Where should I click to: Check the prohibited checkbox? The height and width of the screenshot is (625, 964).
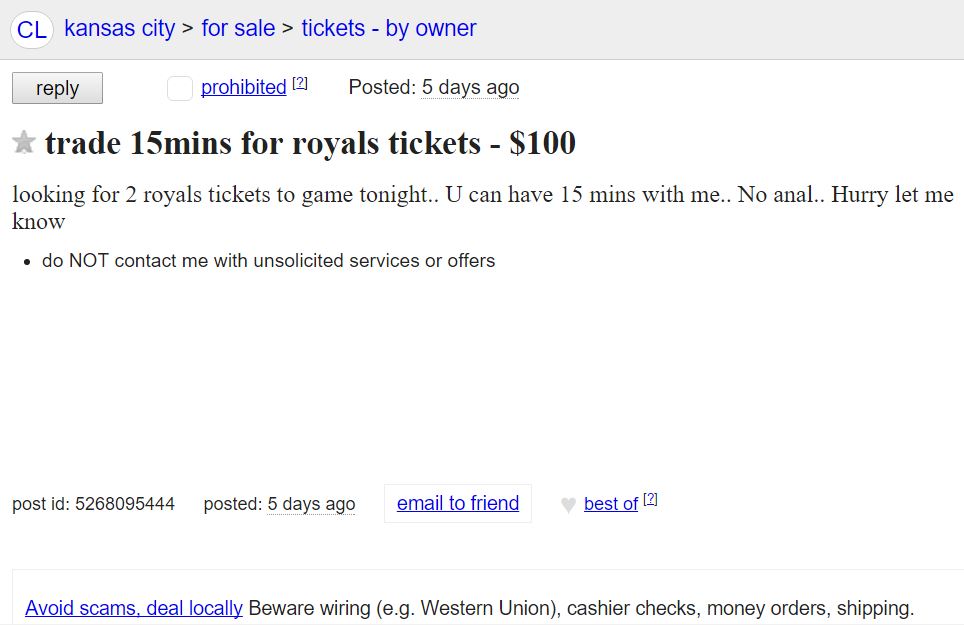(x=179, y=88)
